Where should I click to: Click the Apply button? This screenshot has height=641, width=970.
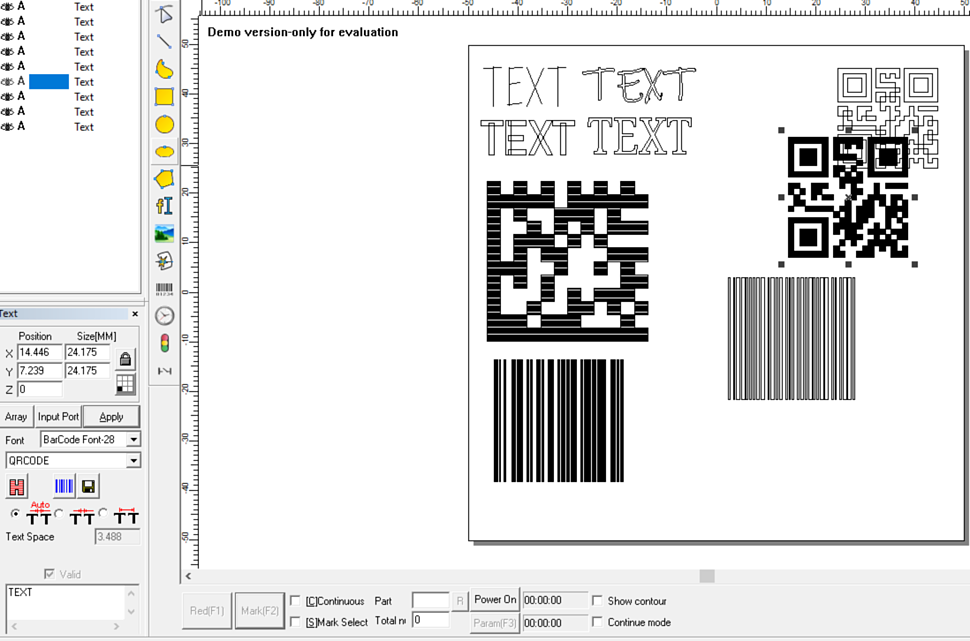(111, 416)
